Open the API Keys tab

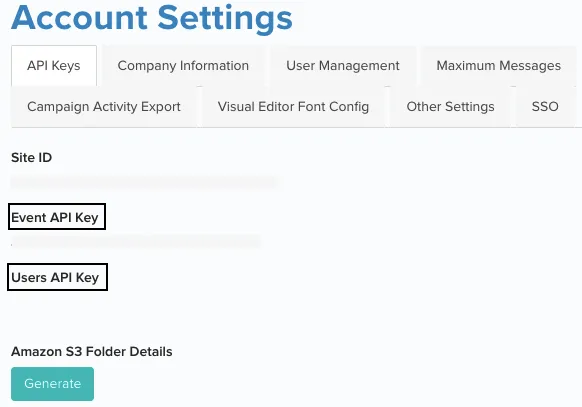54,66
